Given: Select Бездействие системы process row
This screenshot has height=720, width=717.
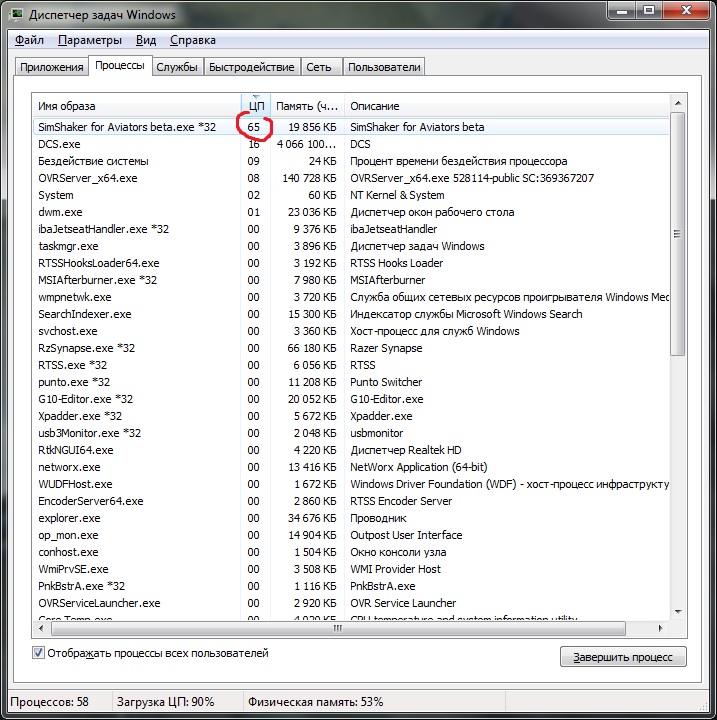Looking at the screenshot, I should click(351, 161).
